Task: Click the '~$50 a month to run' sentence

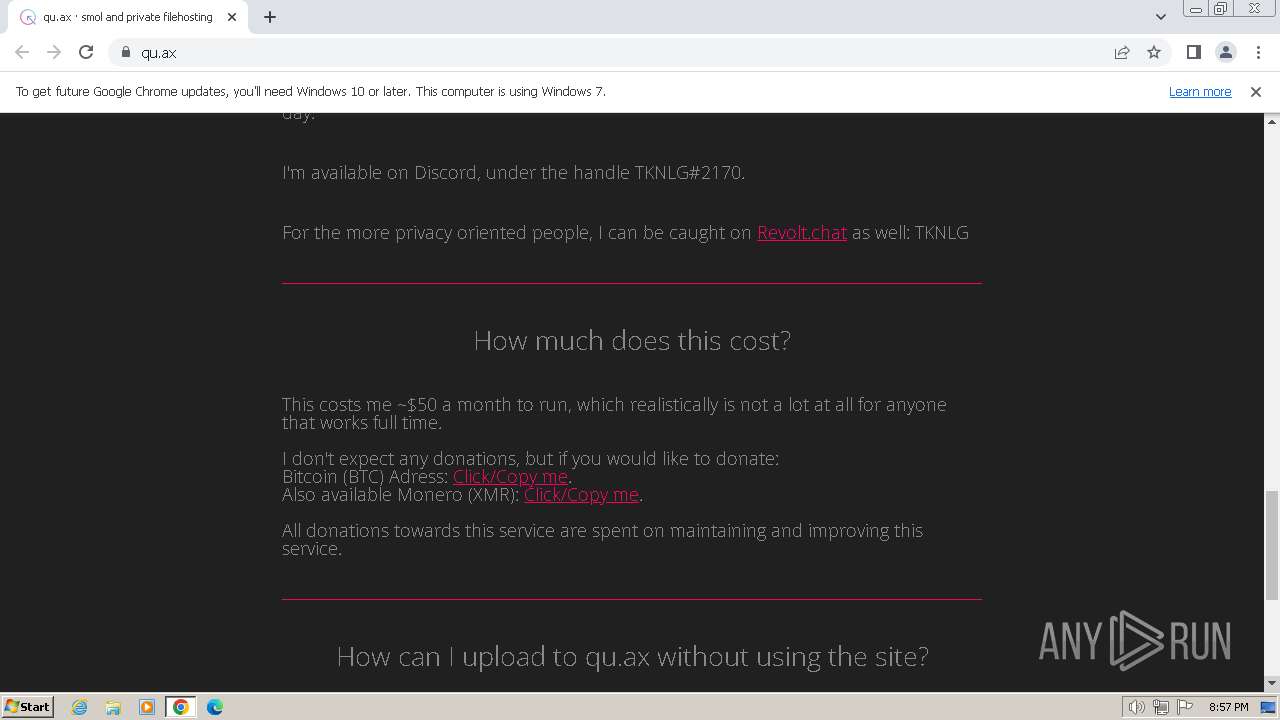Action: pyautogui.click(x=614, y=413)
